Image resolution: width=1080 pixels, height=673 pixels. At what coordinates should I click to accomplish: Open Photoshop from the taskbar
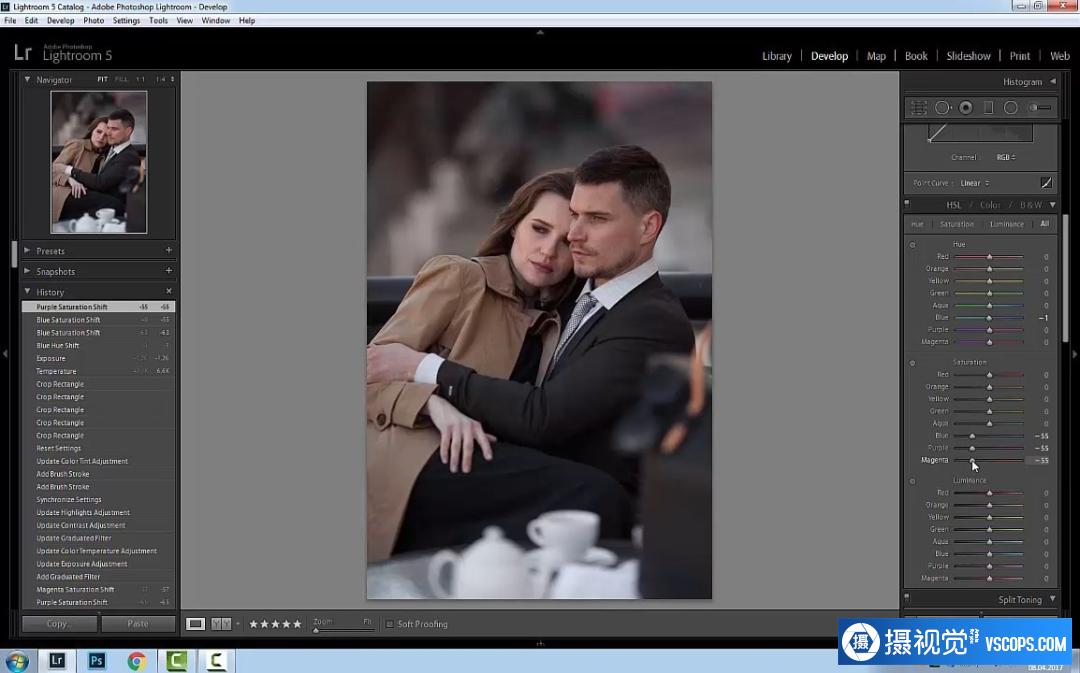pos(97,661)
